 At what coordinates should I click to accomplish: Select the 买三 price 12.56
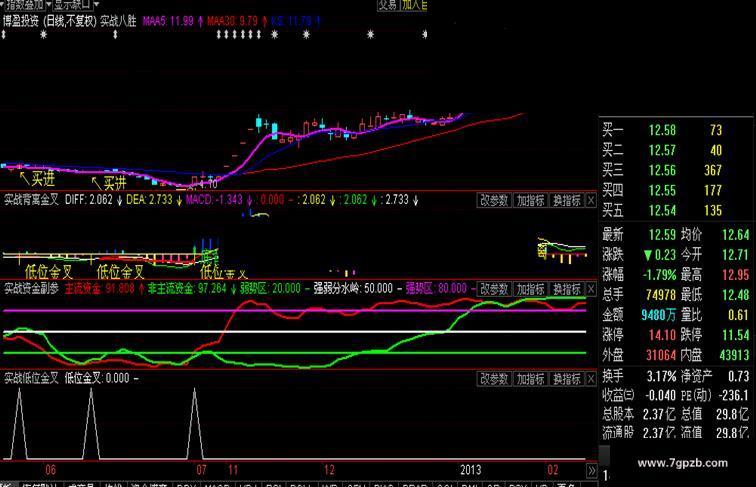pos(662,170)
